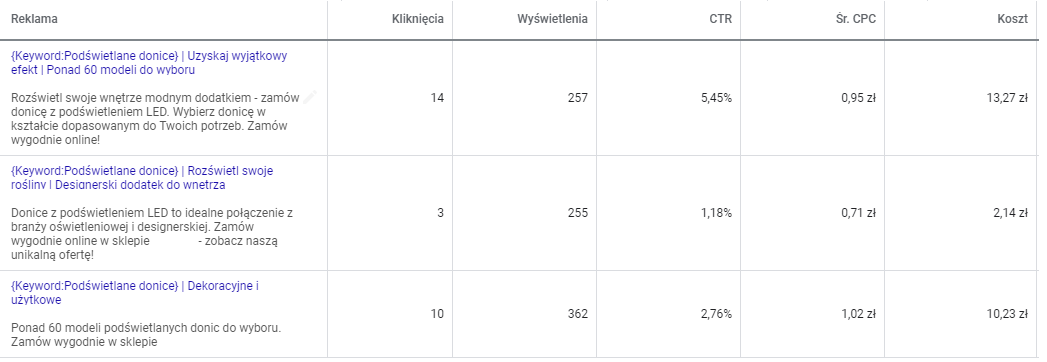Sort by the Koszt column header
1047x362 pixels.
coord(1012,19)
